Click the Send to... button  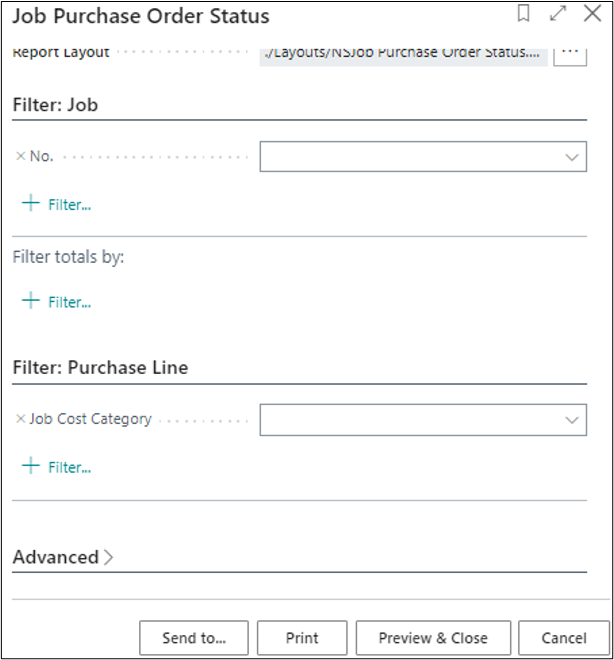pyautogui.click(x=194, y=638)
